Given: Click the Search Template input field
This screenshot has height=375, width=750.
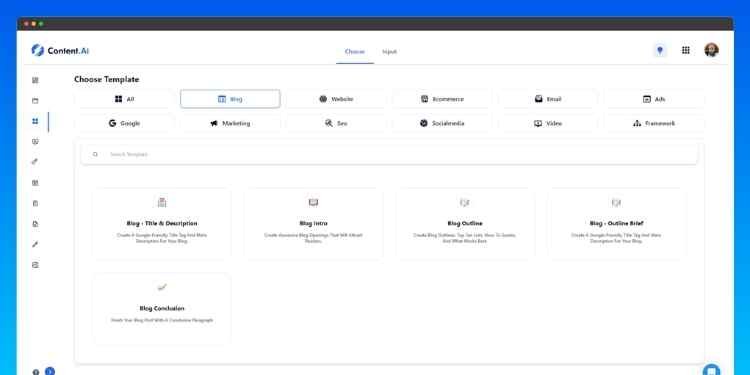Looking at the screenshot, I should coord(389,154).
